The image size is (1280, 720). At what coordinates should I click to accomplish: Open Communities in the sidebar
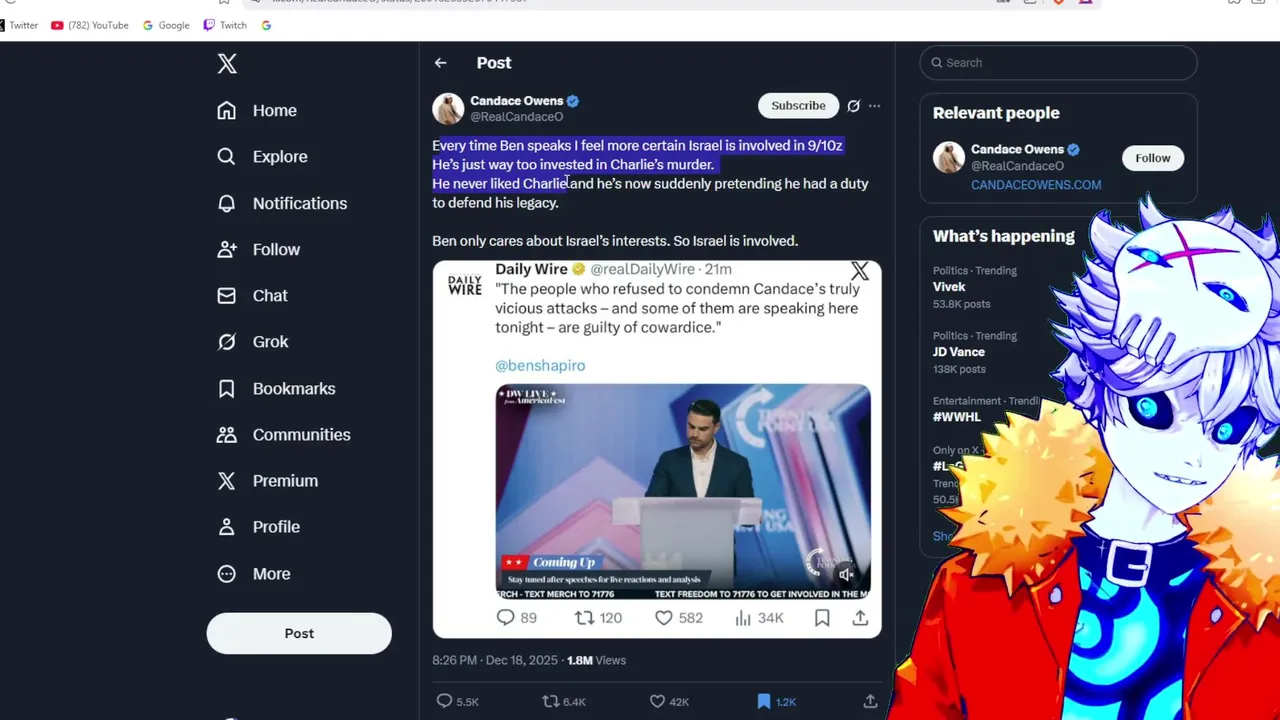pyautogui.click(x=284, y=434)
